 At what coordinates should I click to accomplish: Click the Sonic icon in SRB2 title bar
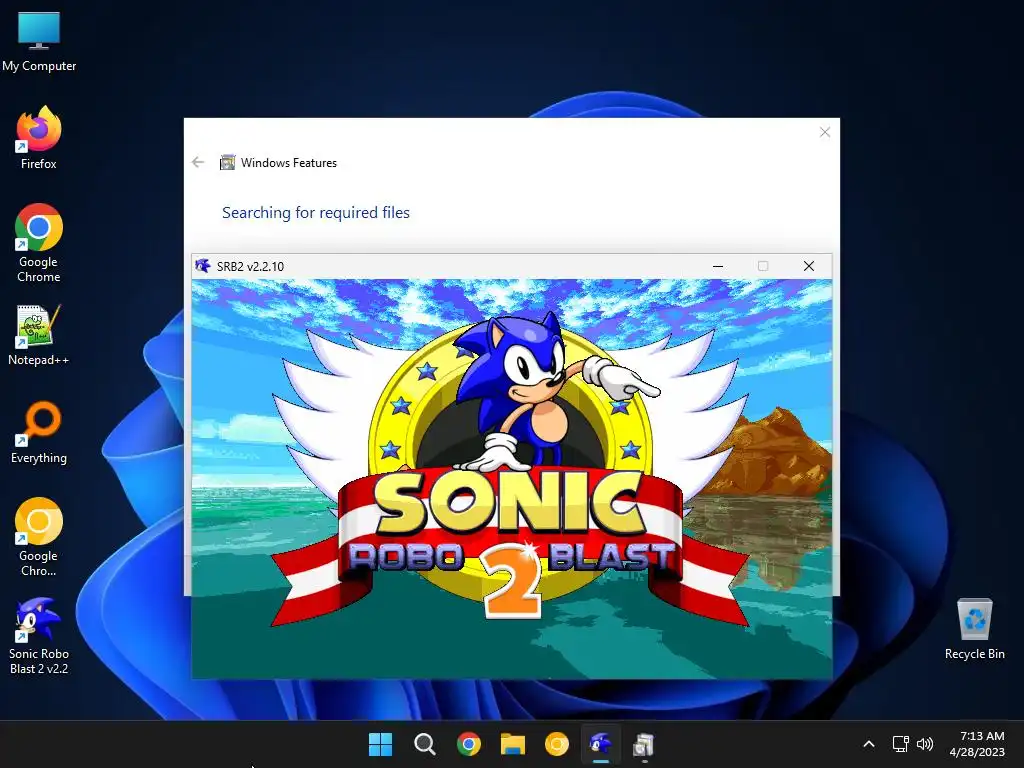pyautogui.click(x=202, y=266)
